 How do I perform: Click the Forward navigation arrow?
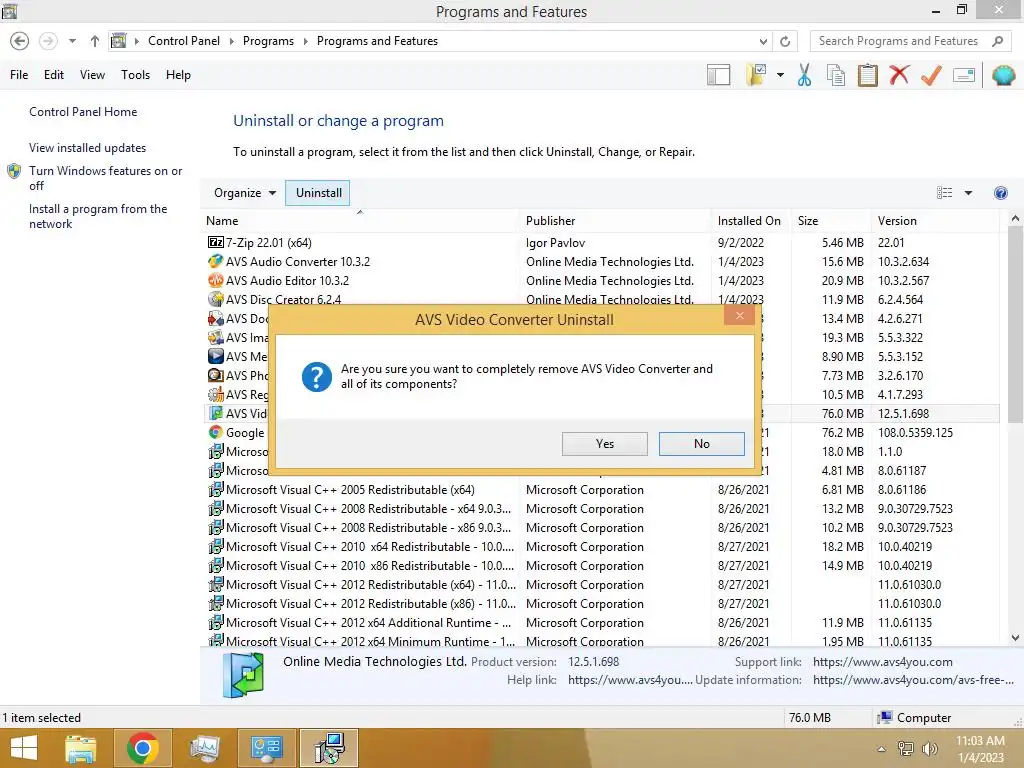[48, 41]
